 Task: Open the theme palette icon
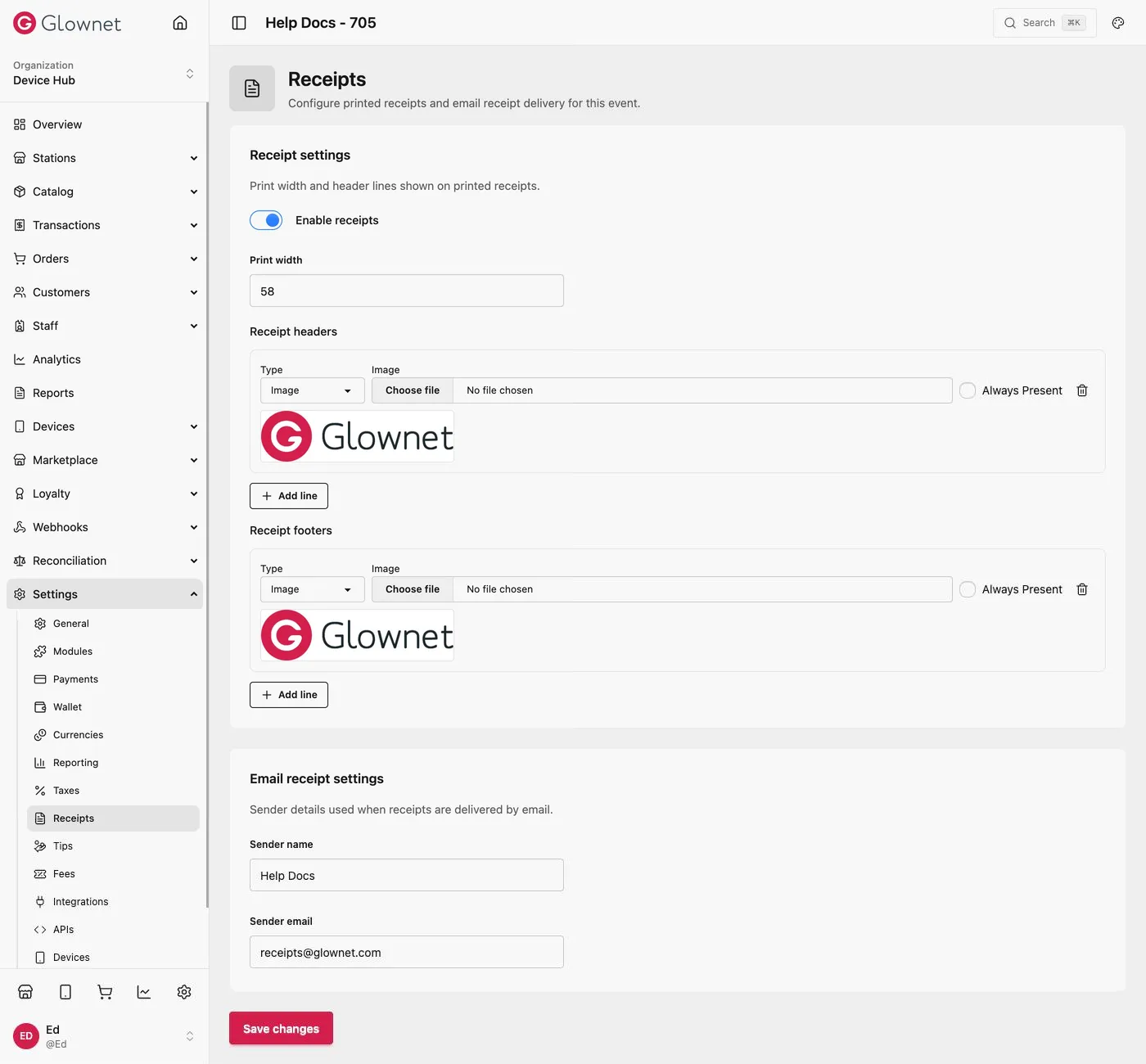pos(1118,23)
